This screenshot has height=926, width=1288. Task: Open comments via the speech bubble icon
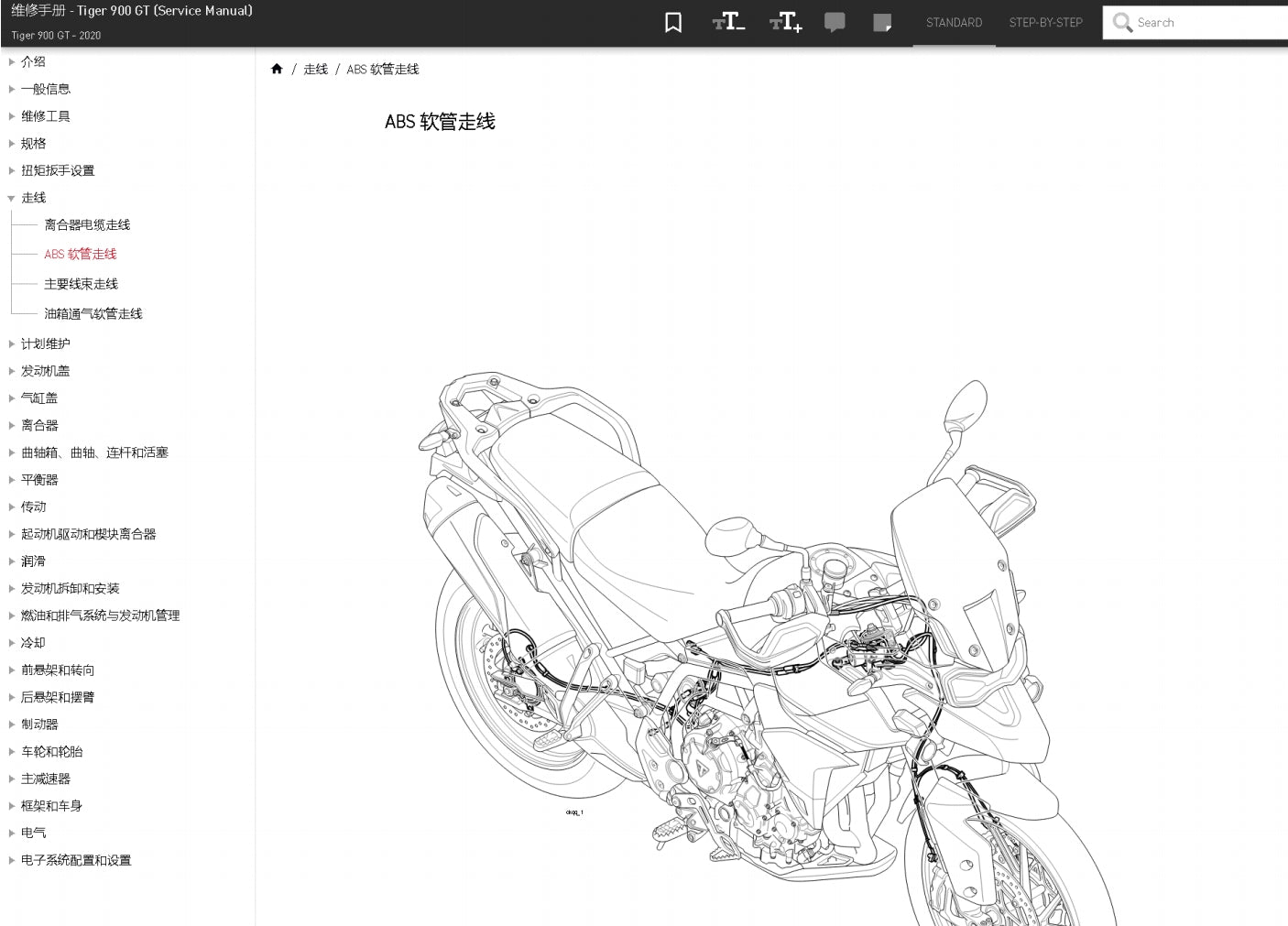click(835, 22)
